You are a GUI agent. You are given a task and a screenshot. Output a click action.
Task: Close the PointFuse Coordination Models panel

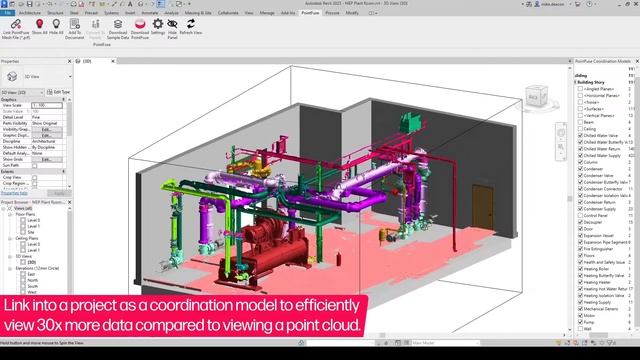[x=637, y=61]
